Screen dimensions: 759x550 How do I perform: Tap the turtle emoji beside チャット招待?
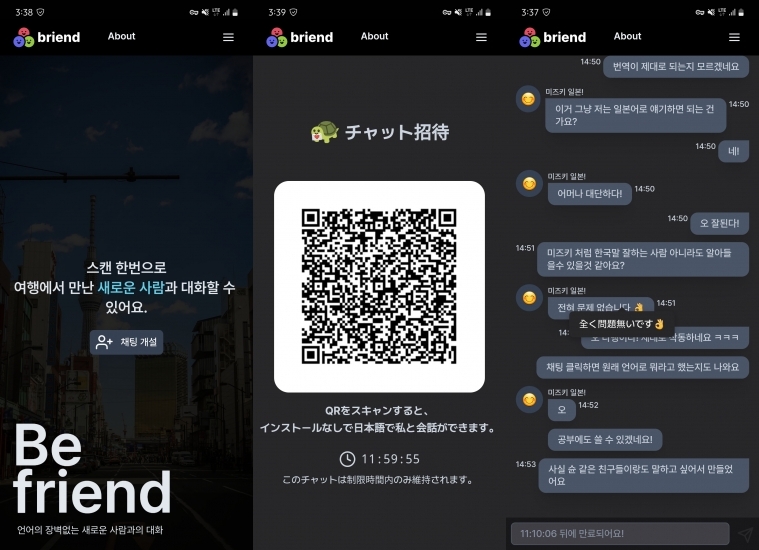pyautogui.click(x=325, y=132)
